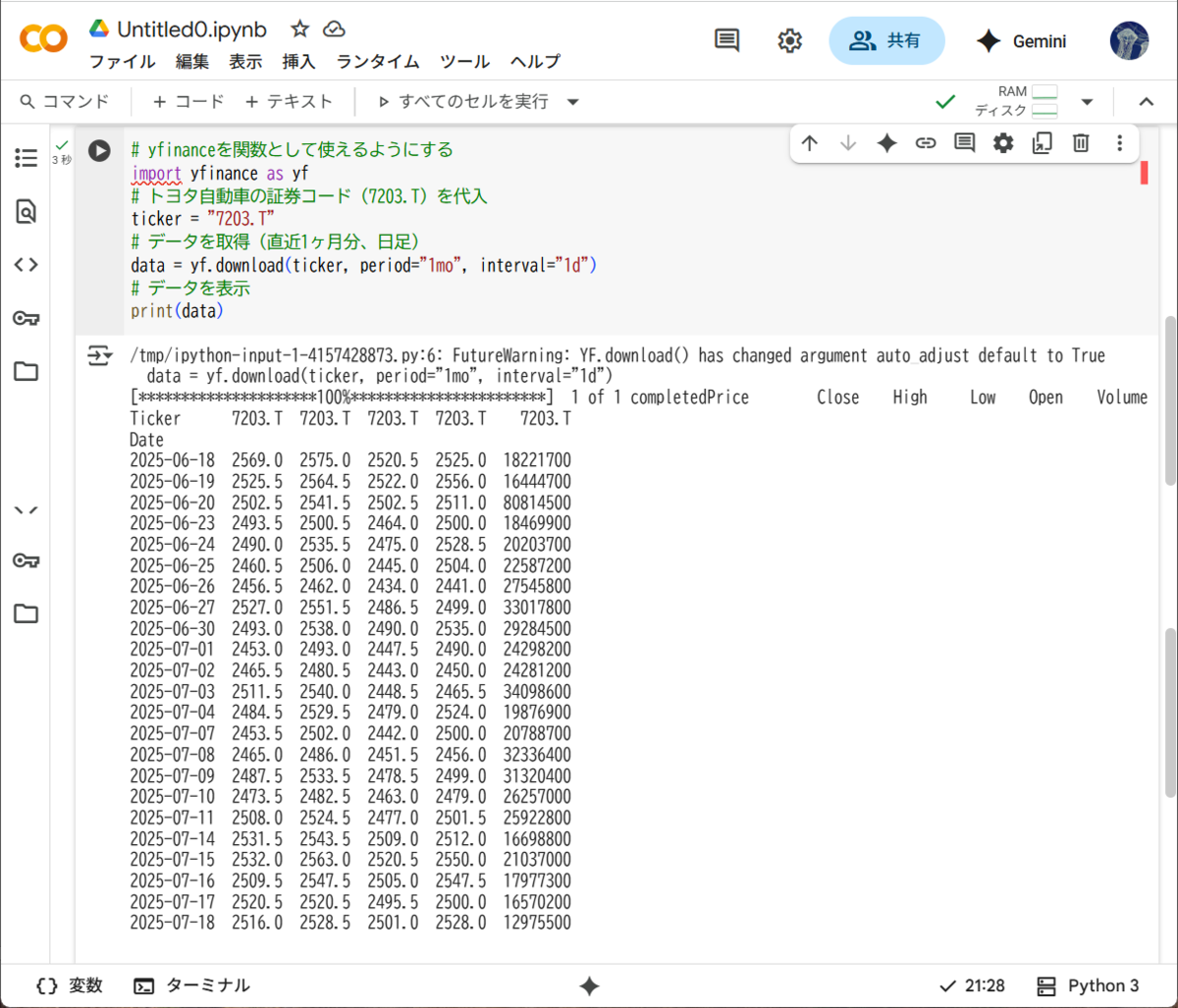Click the Python 3 runtime indicator
This screenshot has width=1178, height=1008.
tap(1089, 985)
